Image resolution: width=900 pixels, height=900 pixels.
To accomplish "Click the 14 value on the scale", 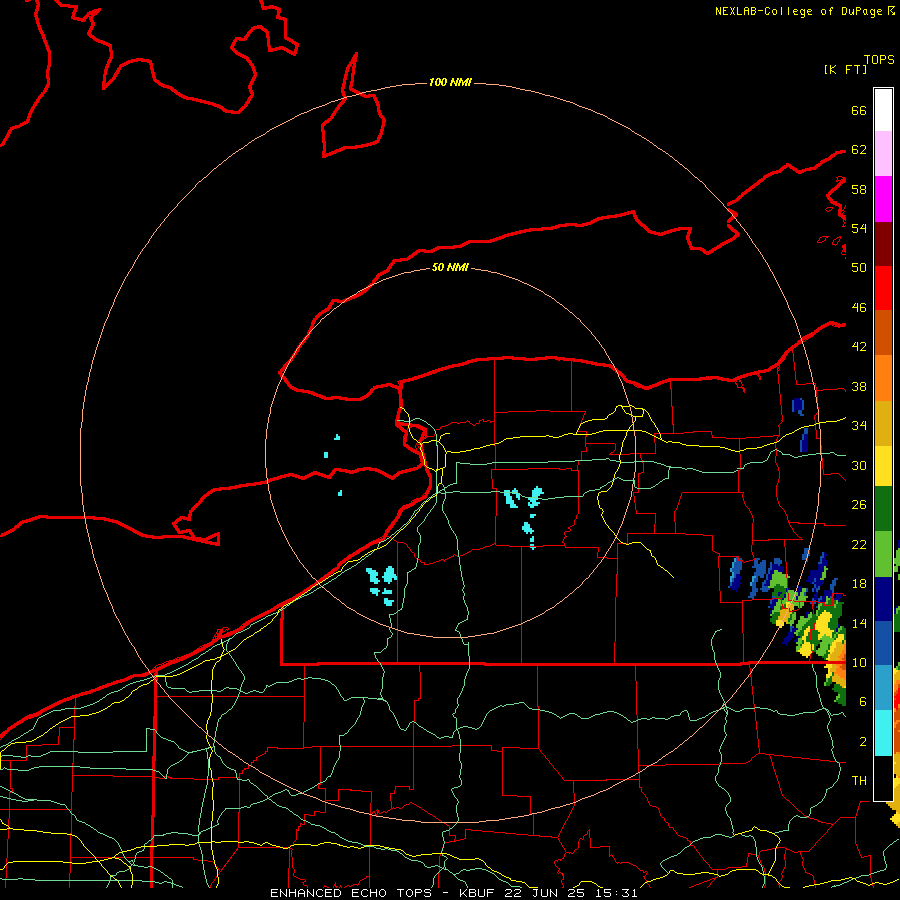I will 859,623.
